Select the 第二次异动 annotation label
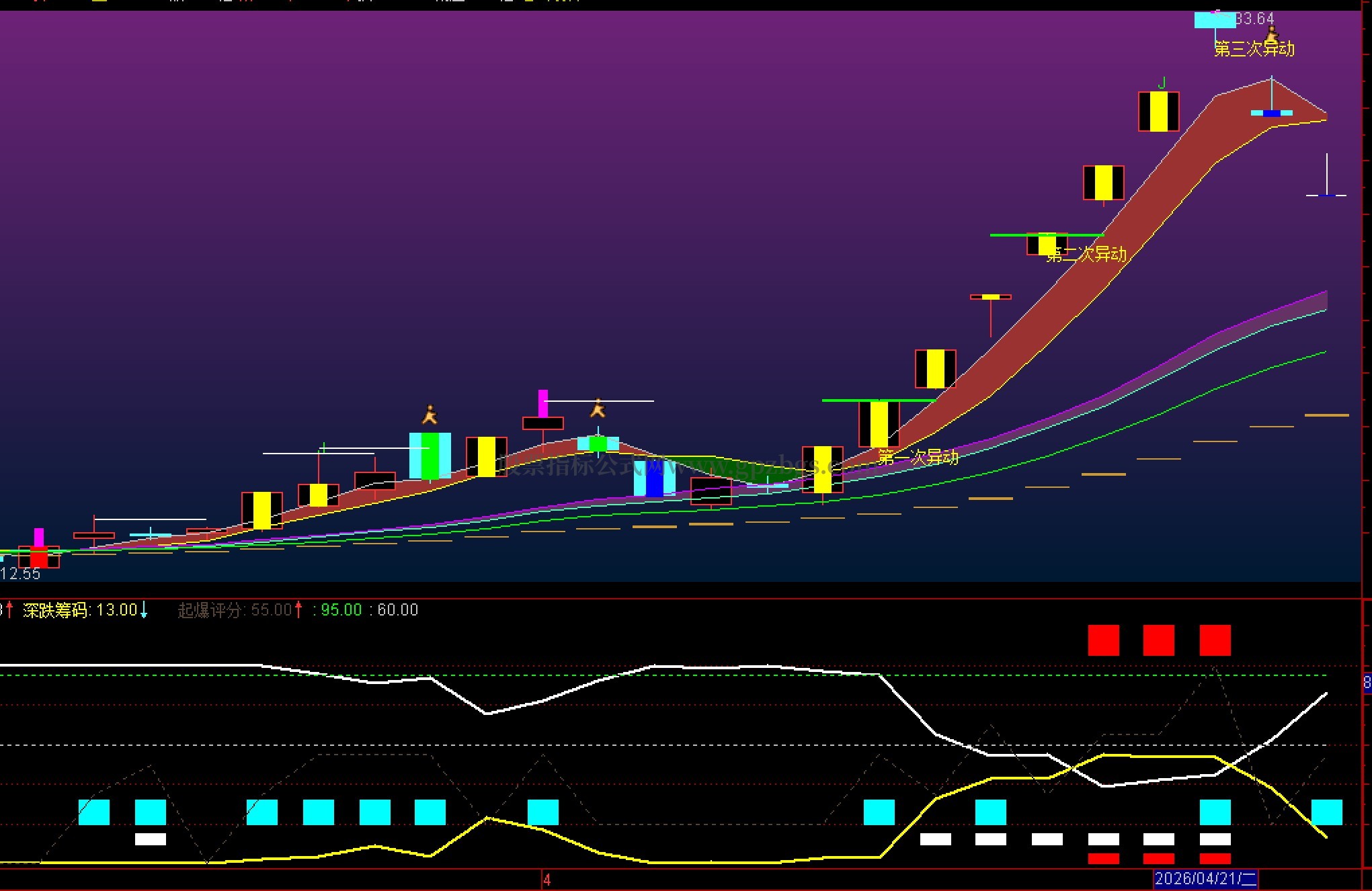 coord(1086,255)
